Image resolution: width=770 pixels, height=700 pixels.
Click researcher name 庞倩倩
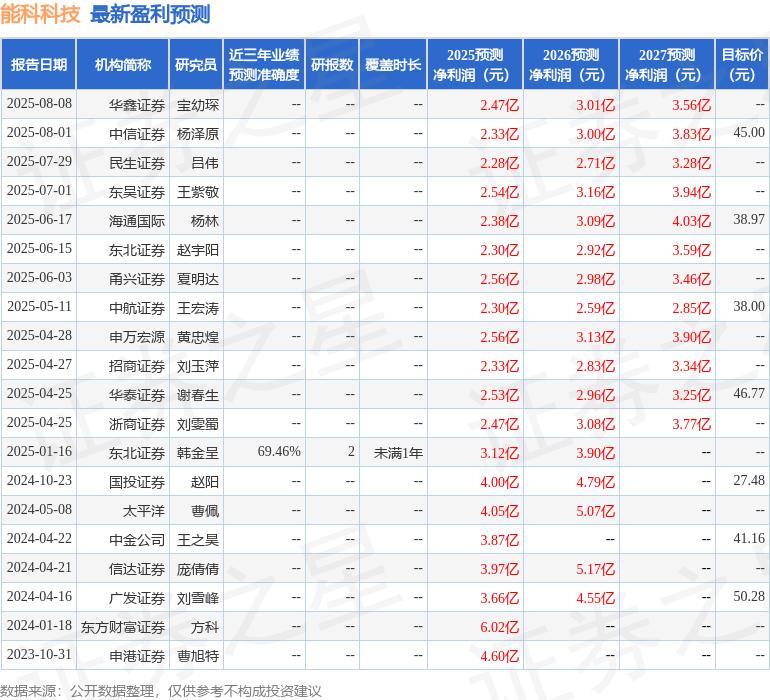point(197,569)
